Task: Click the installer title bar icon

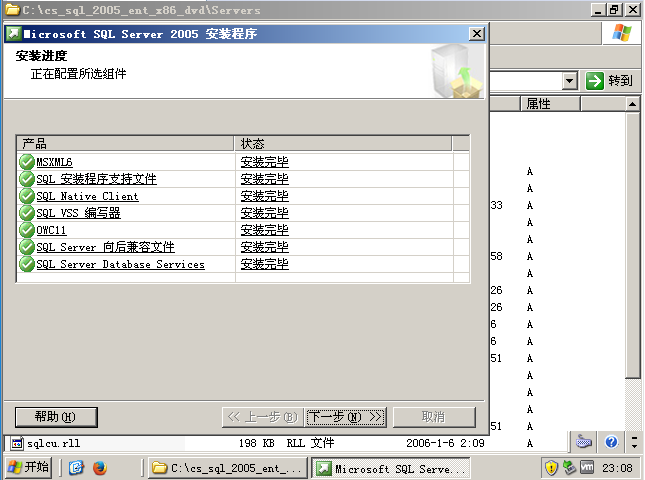Action: [13, 33]
